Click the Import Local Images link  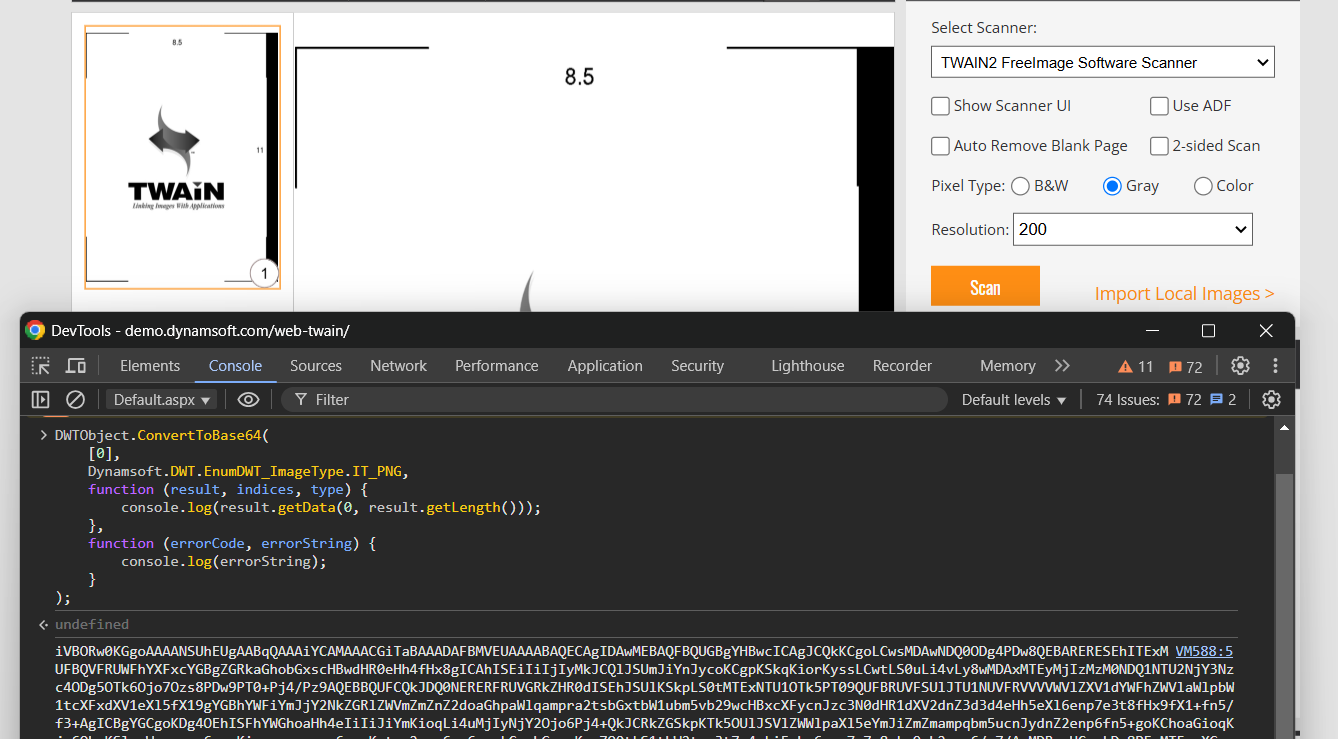point(1184,294)
